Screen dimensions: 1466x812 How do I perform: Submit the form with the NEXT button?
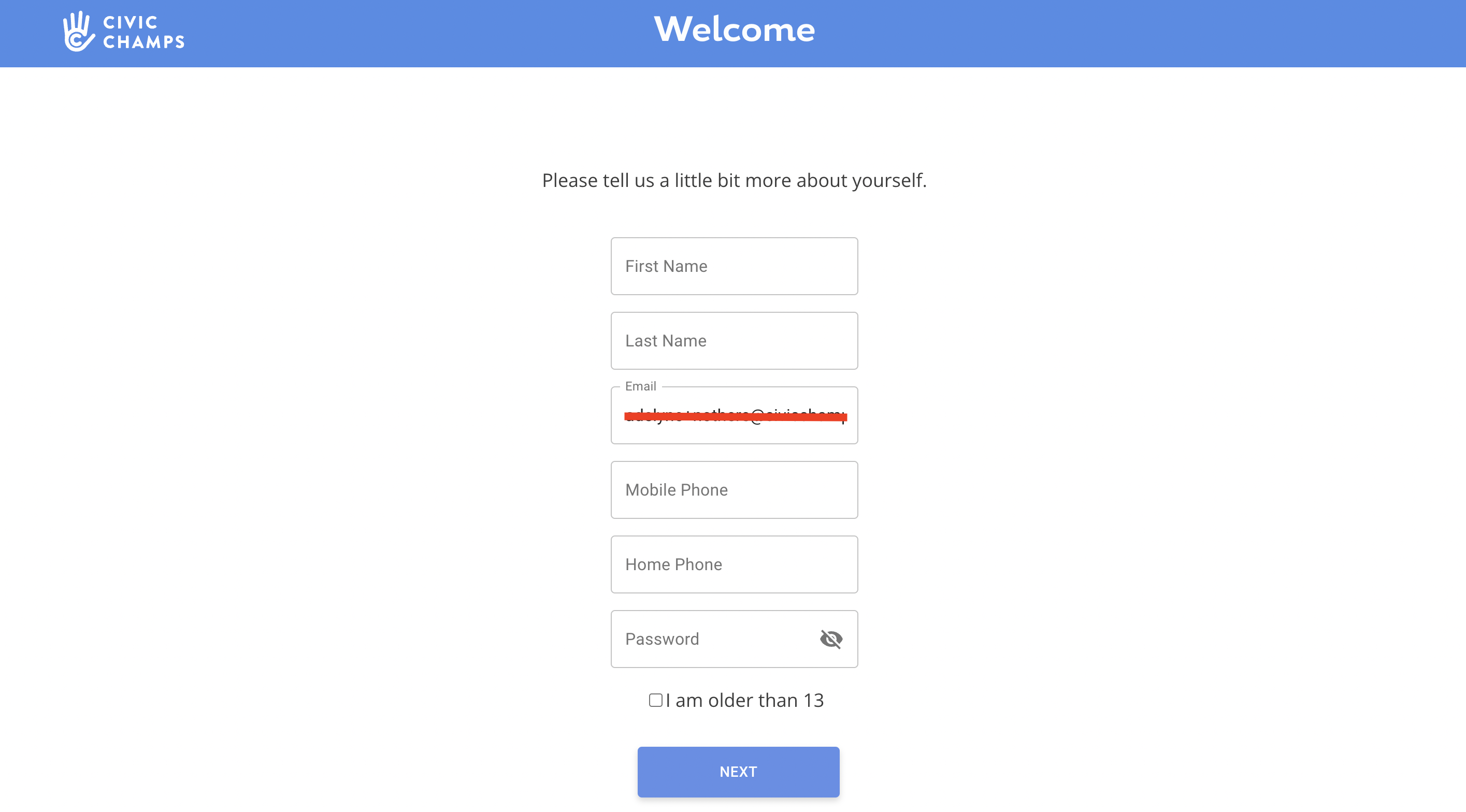pos(738,771)
